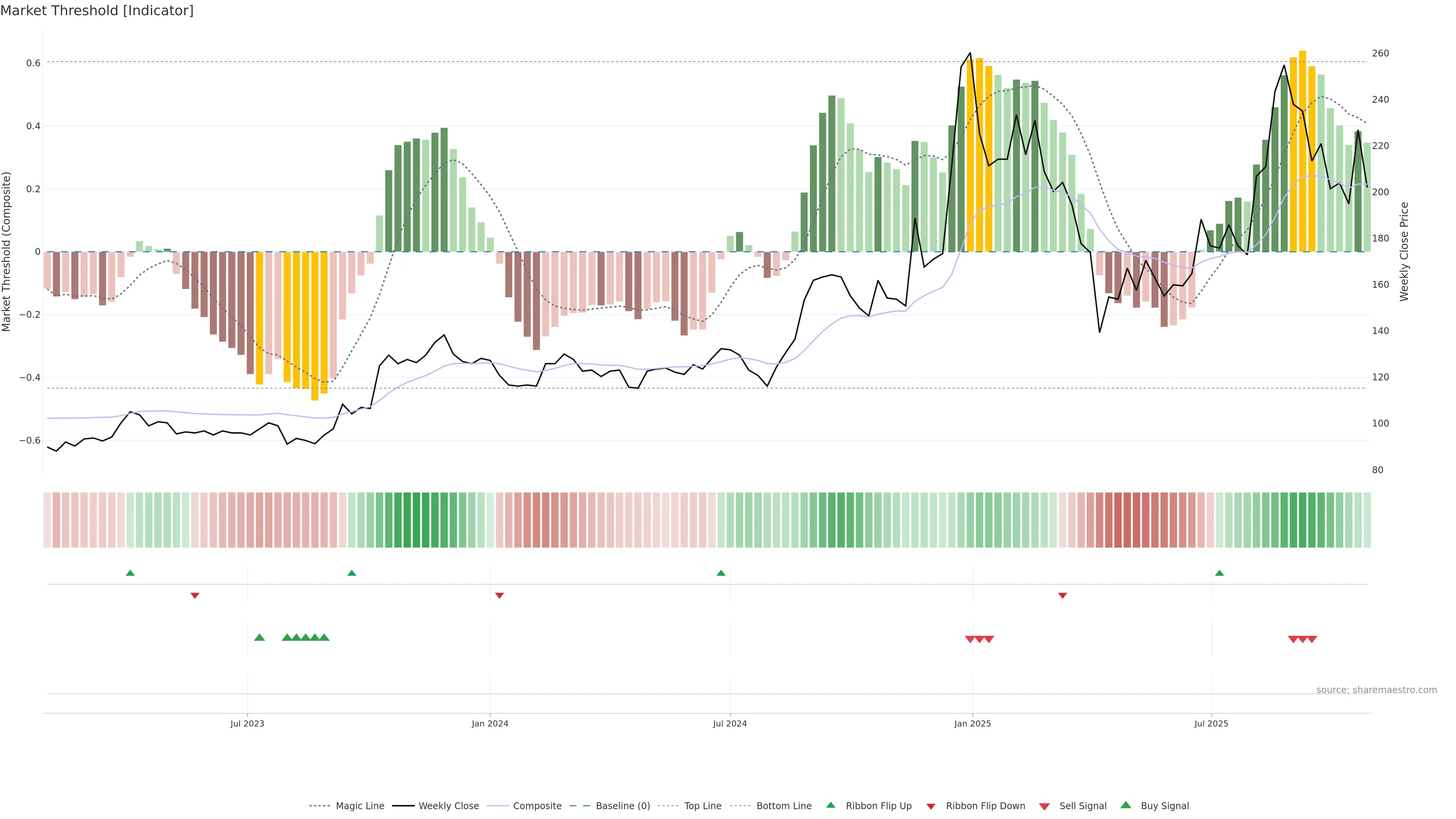Screen dimensions: 1456x819
Task: Click the Top Line legend entry
Action: 703,806
